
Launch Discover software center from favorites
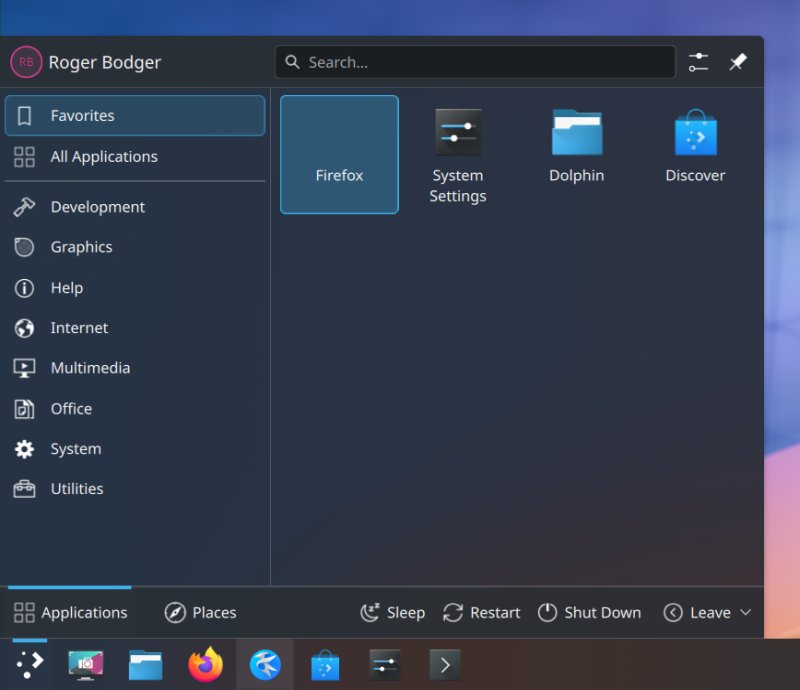point(694,140)
